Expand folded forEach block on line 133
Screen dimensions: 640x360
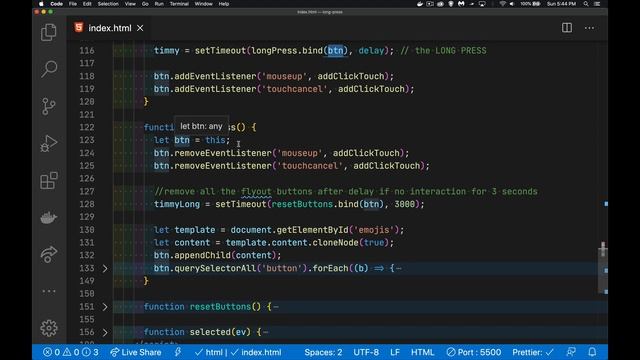click(x=105, y=268)
